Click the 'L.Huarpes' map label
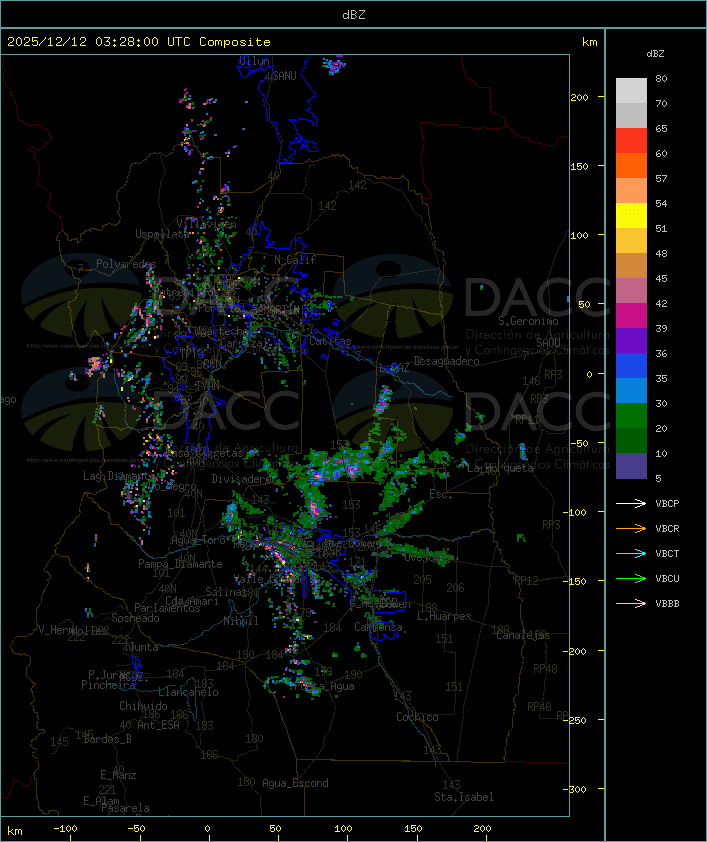This screenshot has width=707, height=842. 444,616
